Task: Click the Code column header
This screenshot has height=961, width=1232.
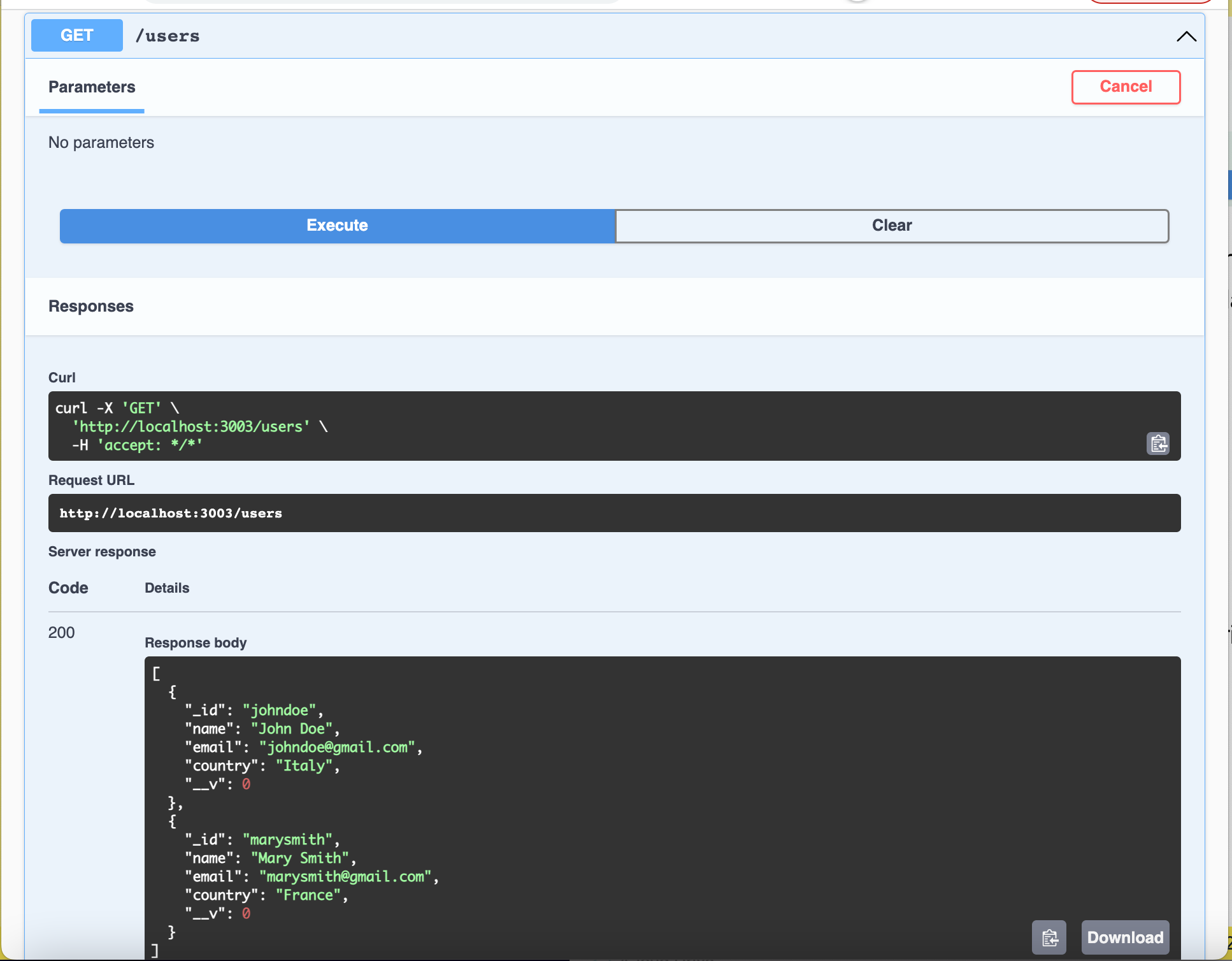Action: [68, 588]
